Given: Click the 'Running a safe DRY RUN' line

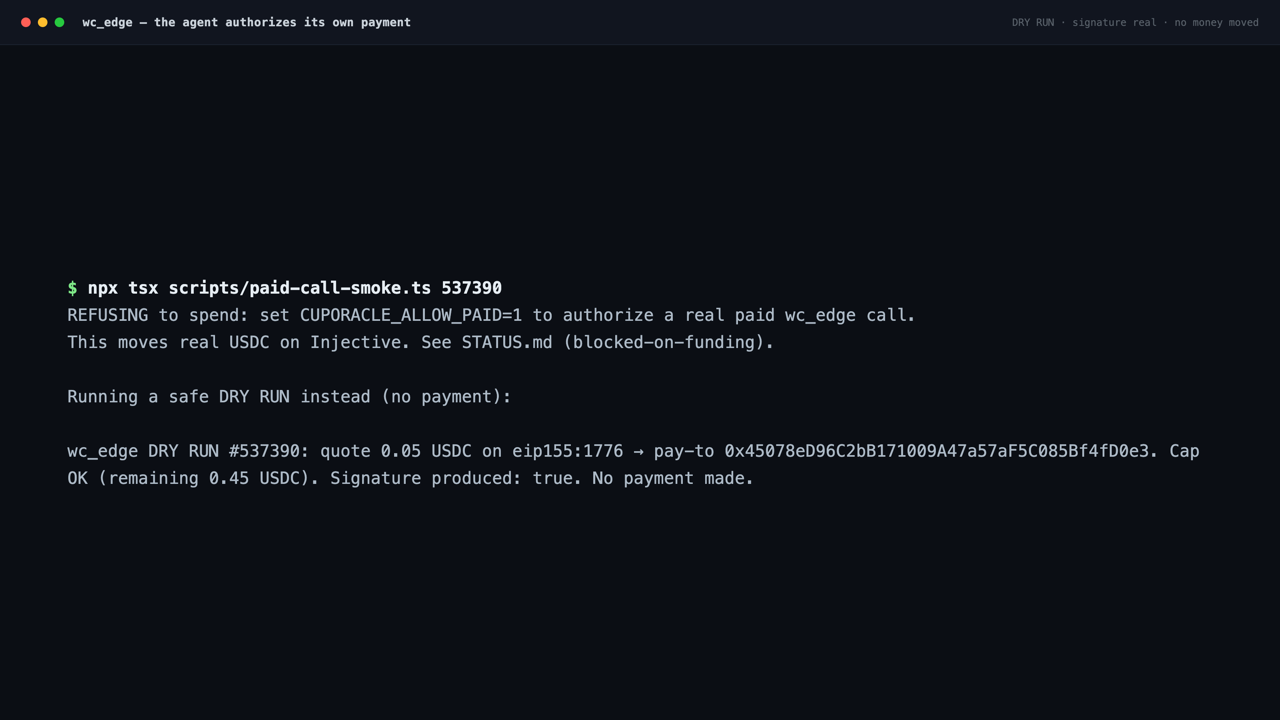Looking at the screenshot, I should pos(289,397).
